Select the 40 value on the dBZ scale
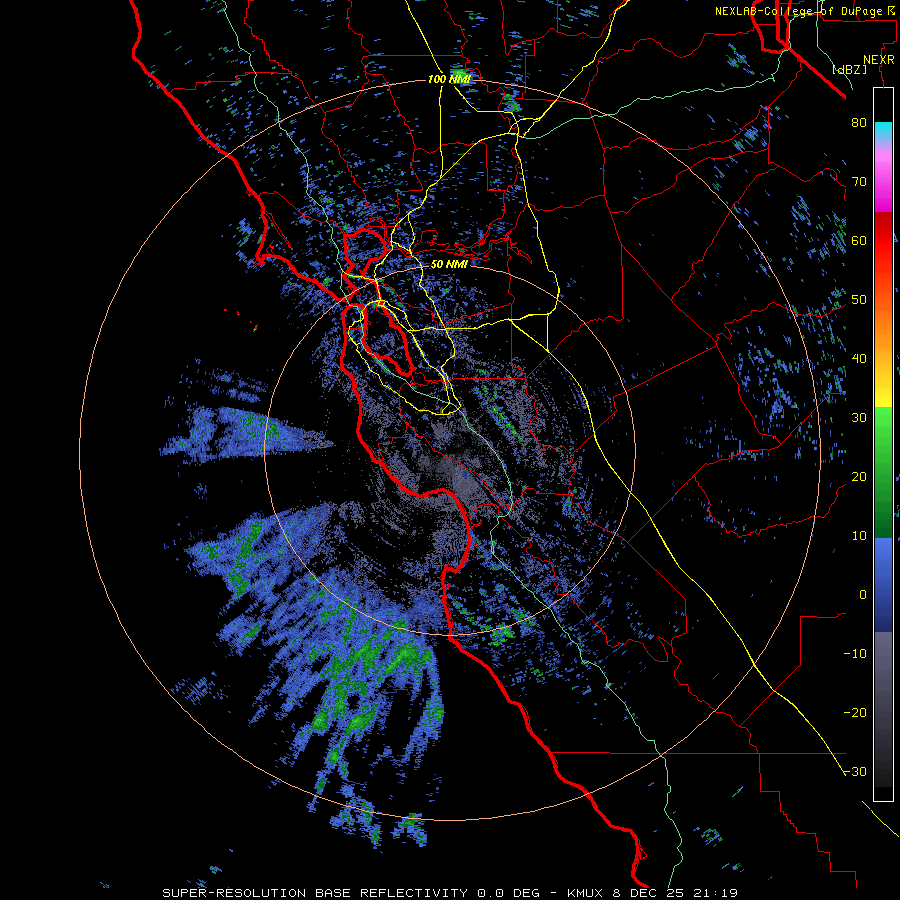The image size is (900, 900). (x=859, y=359)
